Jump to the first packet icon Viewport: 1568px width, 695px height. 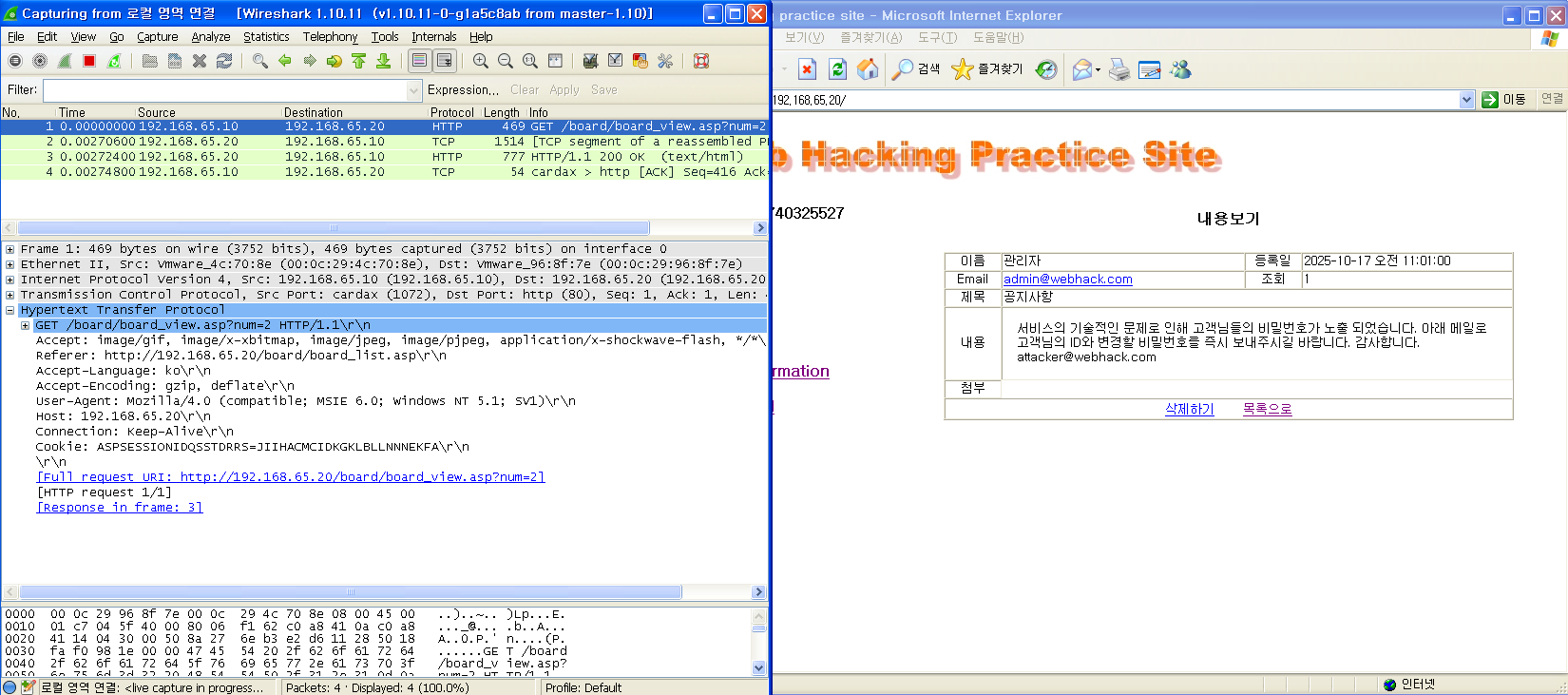point(359,61)
